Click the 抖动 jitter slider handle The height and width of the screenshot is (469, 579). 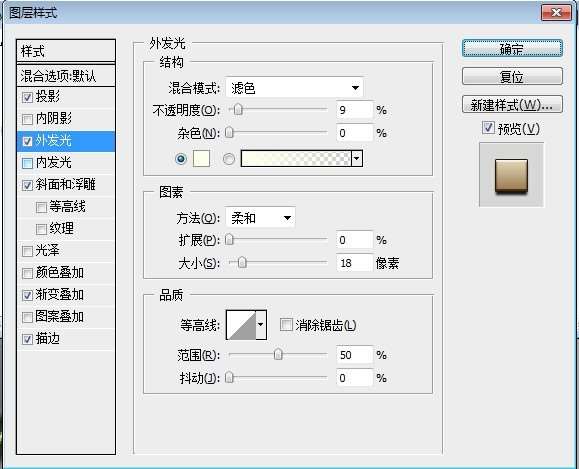(229, 377)
